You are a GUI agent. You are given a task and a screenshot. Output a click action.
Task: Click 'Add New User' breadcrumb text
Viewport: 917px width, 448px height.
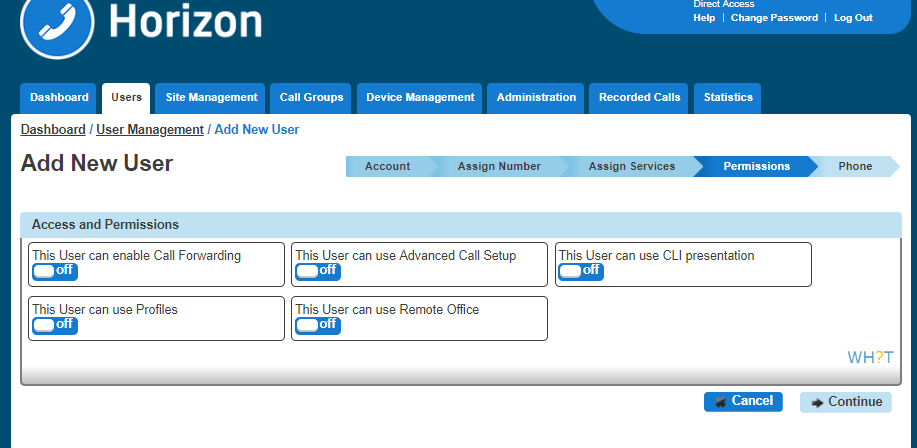[x=257, y=130]
